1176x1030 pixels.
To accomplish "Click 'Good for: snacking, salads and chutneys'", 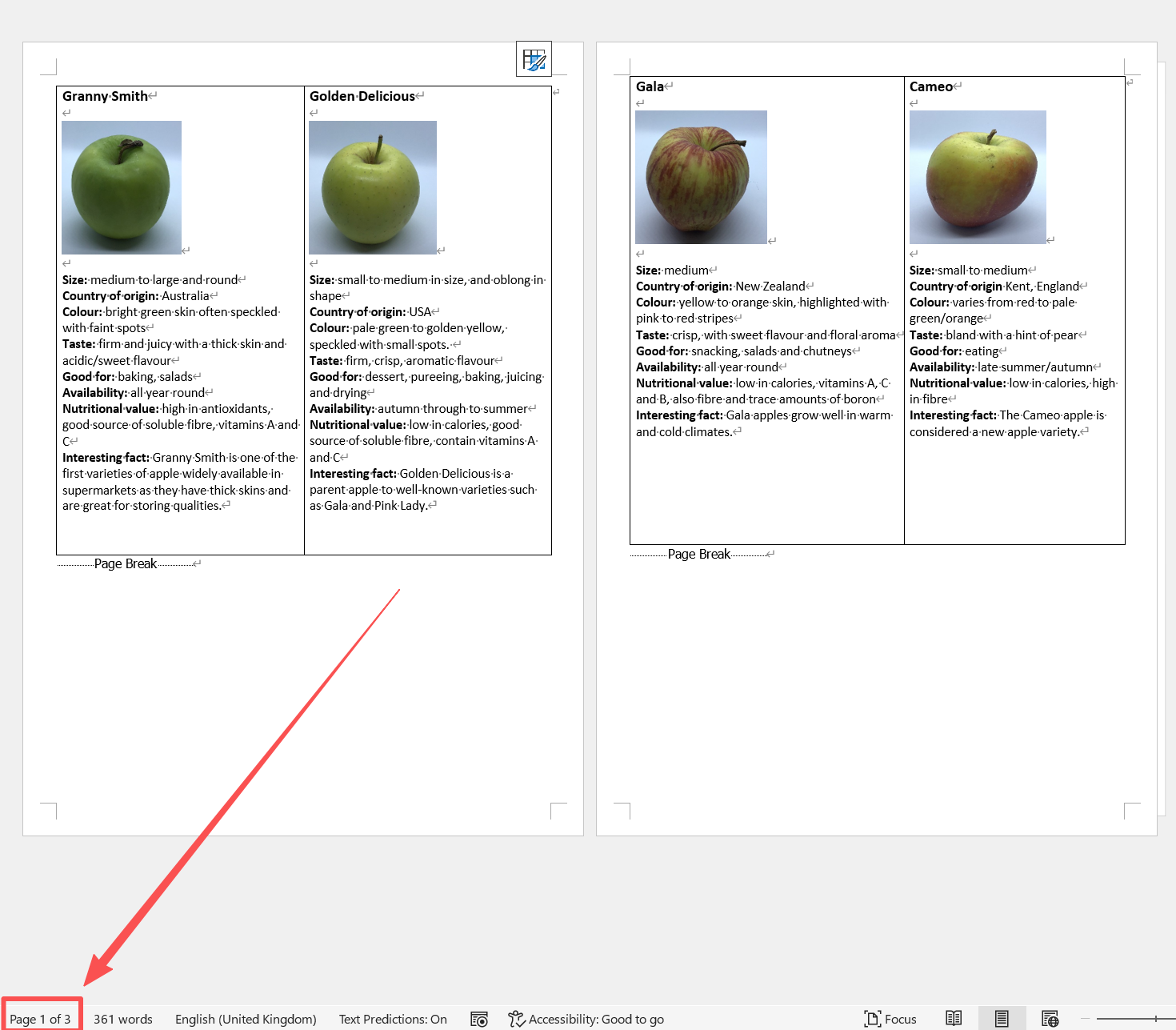I will coord(744,351).
